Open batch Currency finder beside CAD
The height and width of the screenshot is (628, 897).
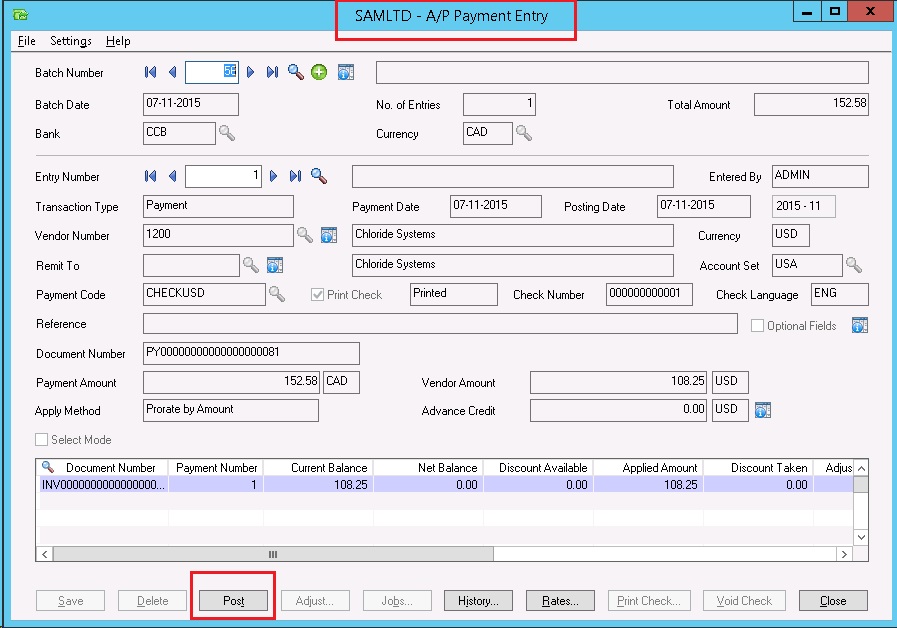(524, 133)
